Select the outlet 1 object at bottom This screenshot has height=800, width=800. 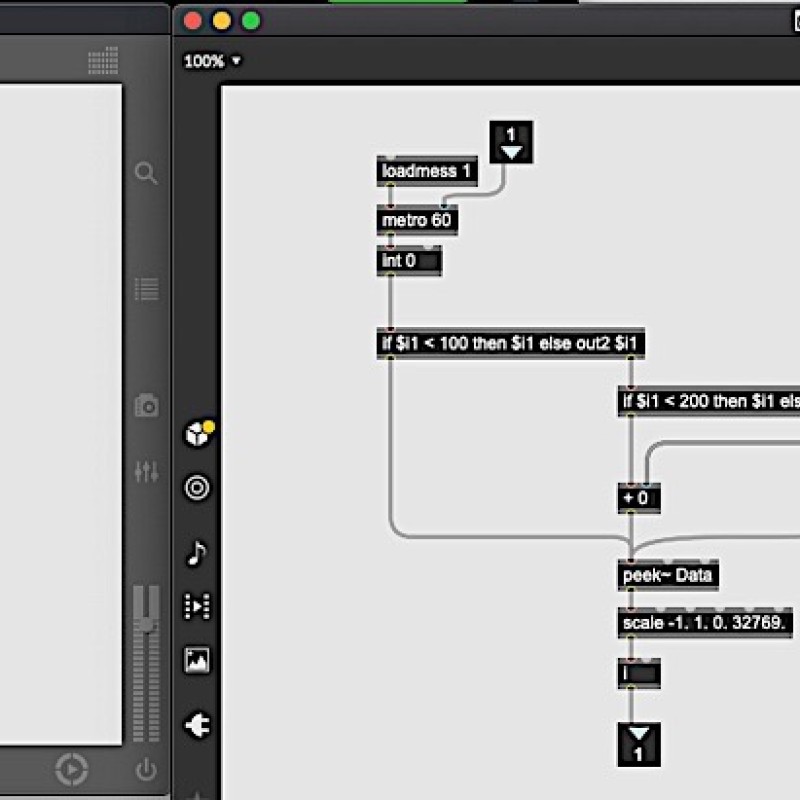(639, 746)
